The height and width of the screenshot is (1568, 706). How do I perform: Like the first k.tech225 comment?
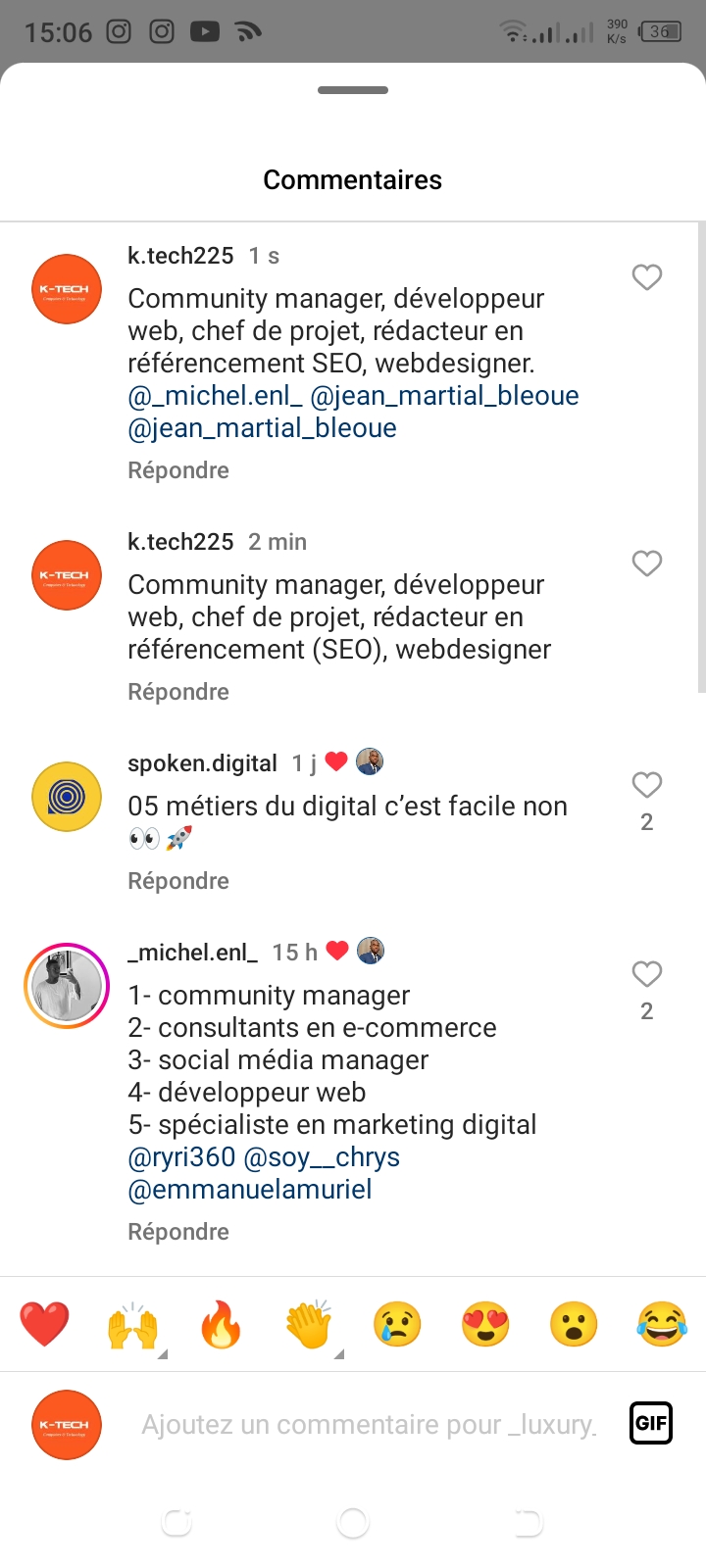point(646,277)
